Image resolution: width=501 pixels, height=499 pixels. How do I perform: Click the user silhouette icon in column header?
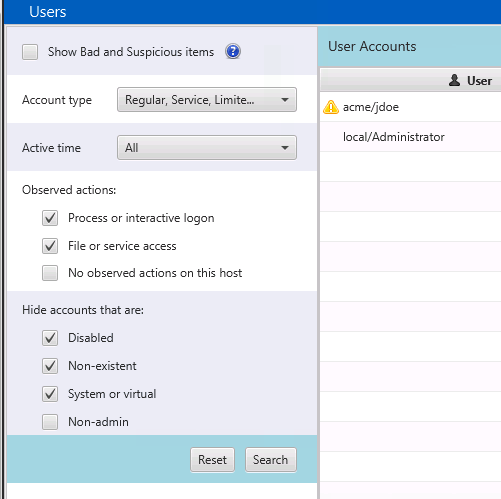pyautogui.click(x=454, y=81)
